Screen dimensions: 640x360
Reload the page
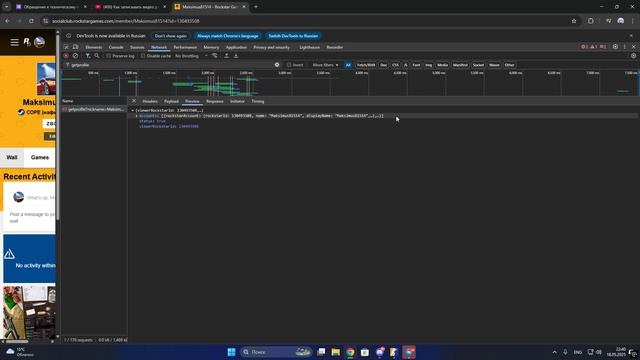point(31,21)
